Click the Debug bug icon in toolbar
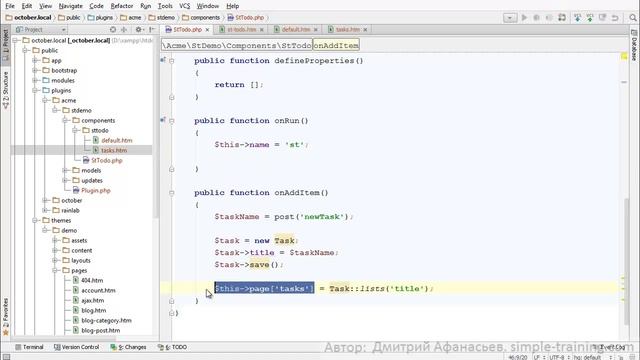Viewport: 640px width, 360px height. click(537, 18)
